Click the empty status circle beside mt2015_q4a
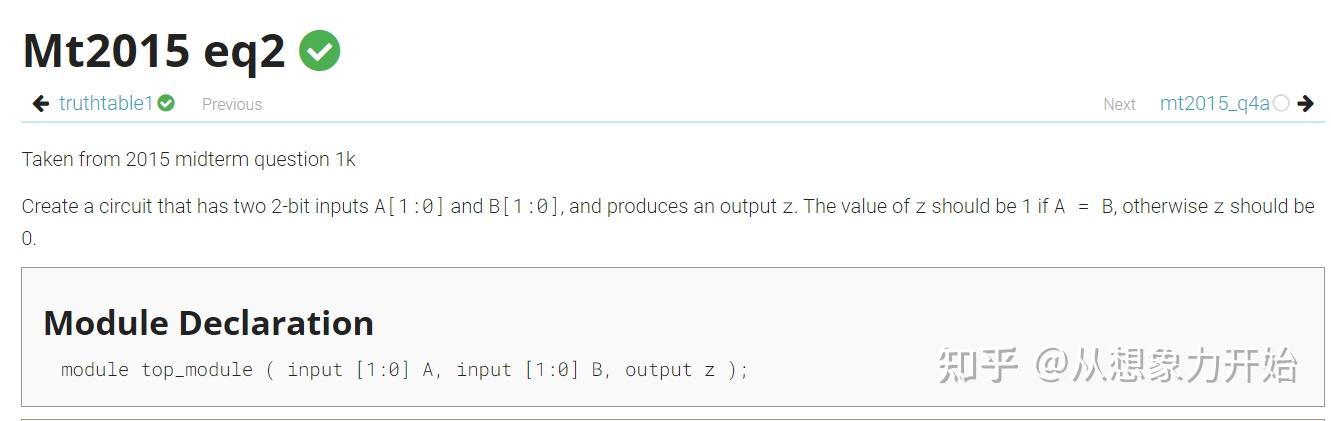The width and height of the screenshot is (1331, 421). point(1281,103)
